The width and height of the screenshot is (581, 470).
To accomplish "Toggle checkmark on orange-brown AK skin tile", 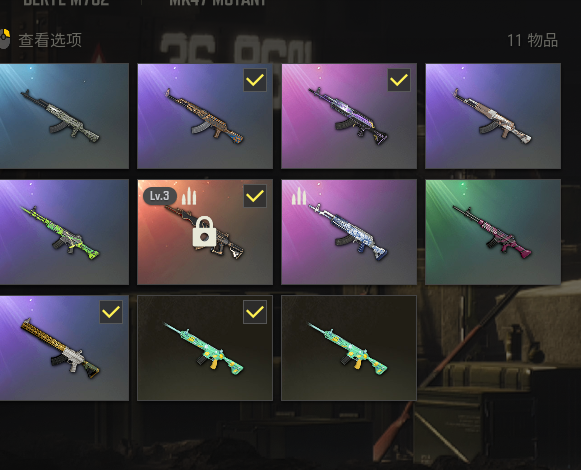I will pyautogui.click(x=255, y=80).
